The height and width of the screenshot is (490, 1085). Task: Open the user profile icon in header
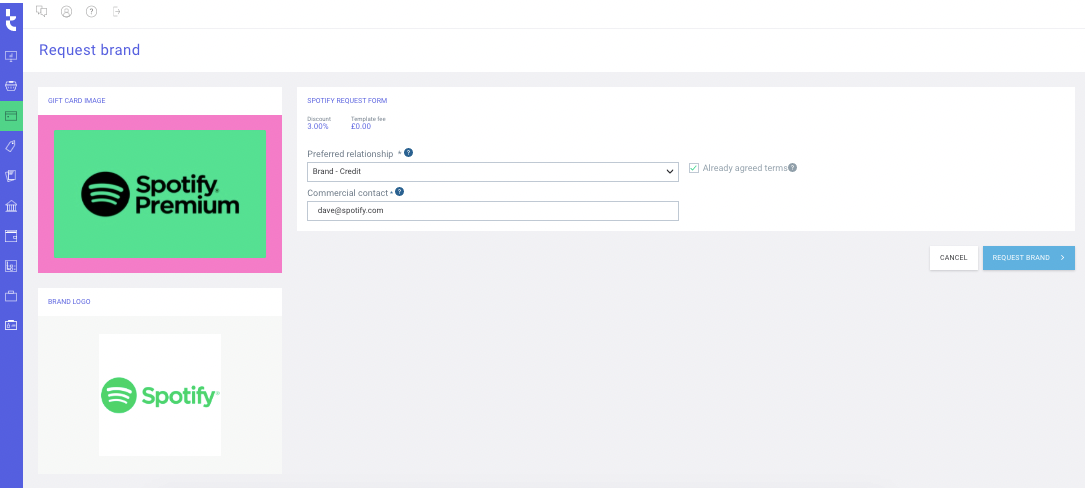pos(66,11)
